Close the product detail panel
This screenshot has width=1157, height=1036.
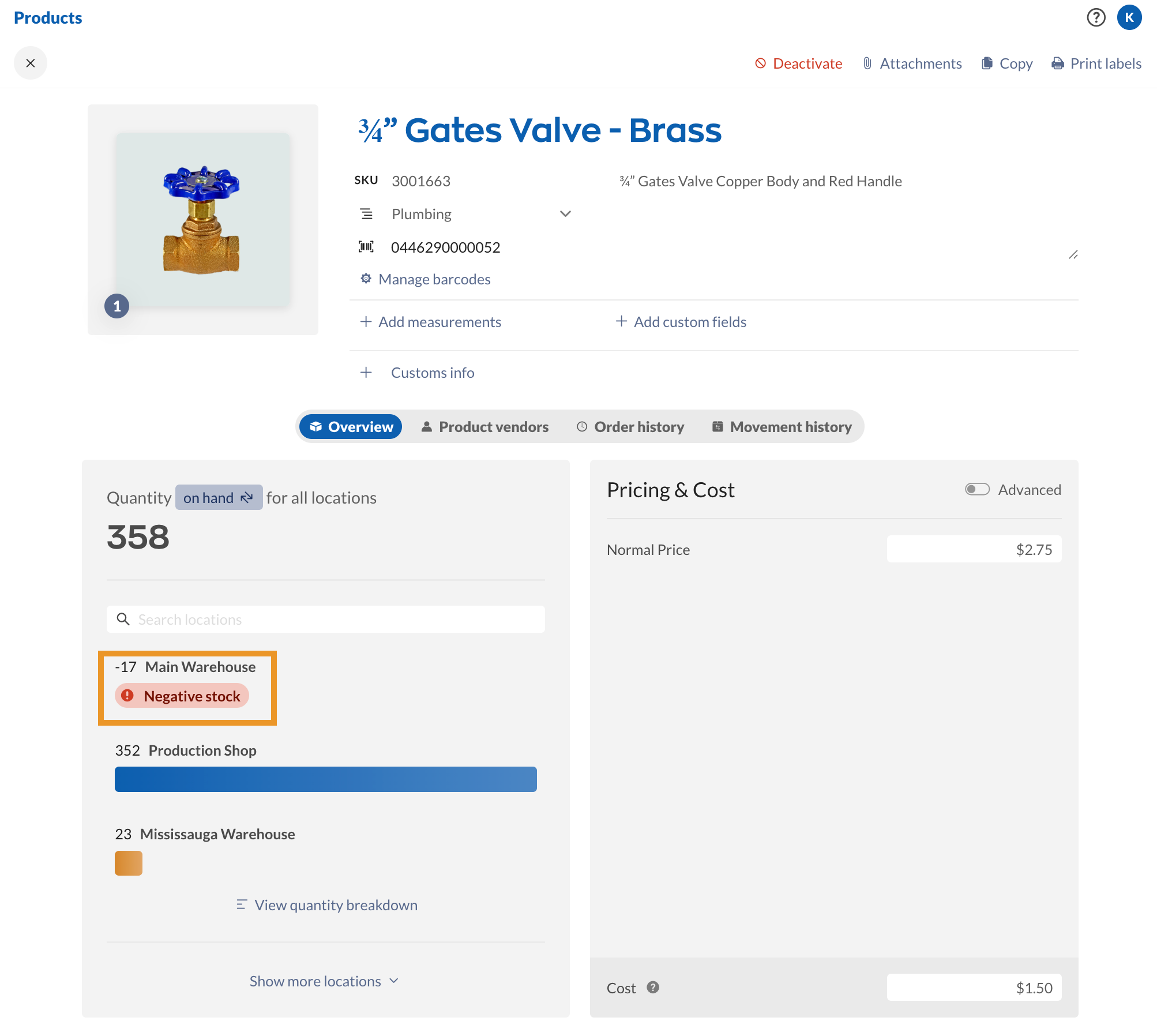(31, 63)
